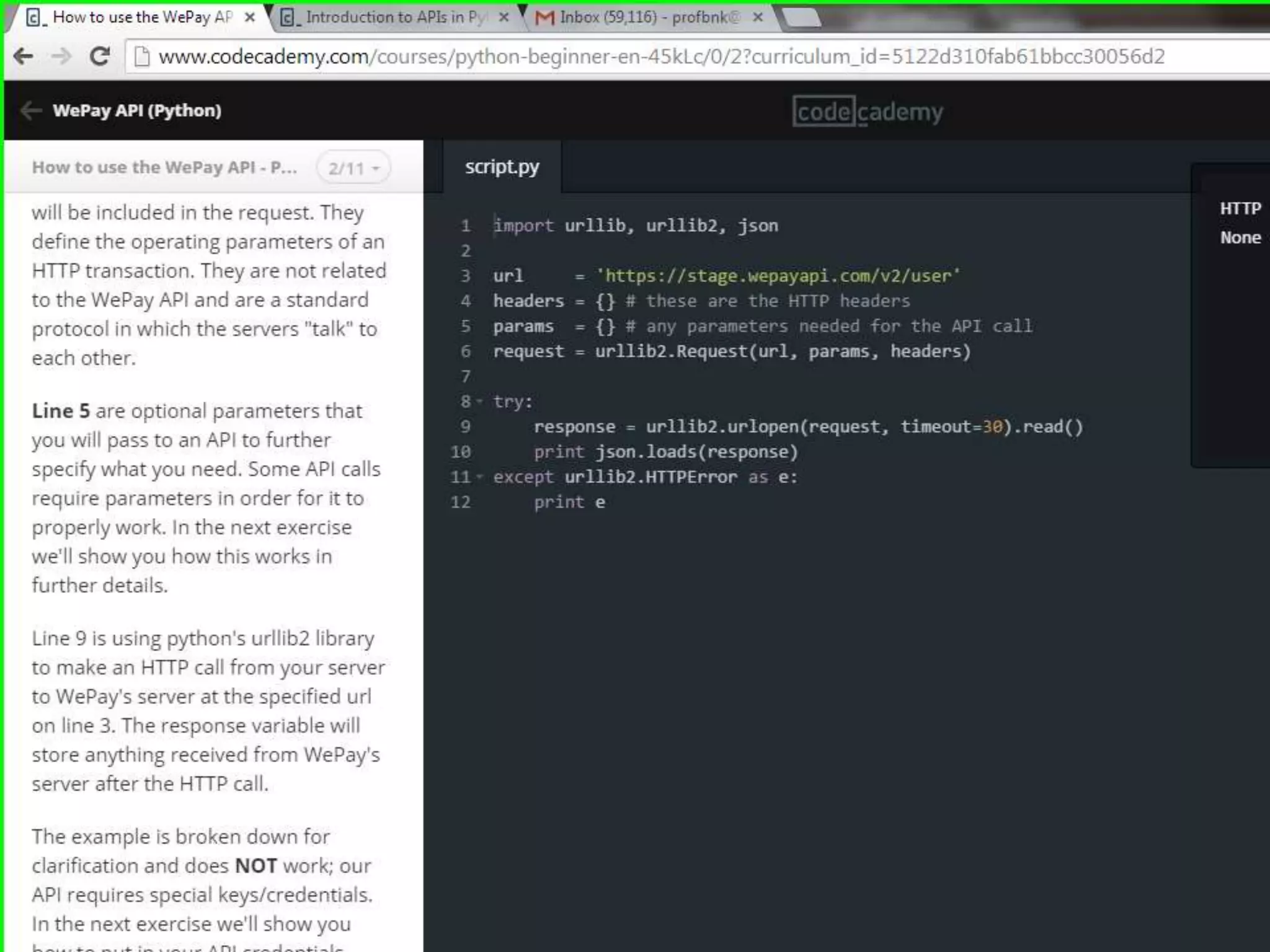The height and width of the screenshot is (952, 1270).
Task: Click the browser back arrow
Action: (24, 57)
